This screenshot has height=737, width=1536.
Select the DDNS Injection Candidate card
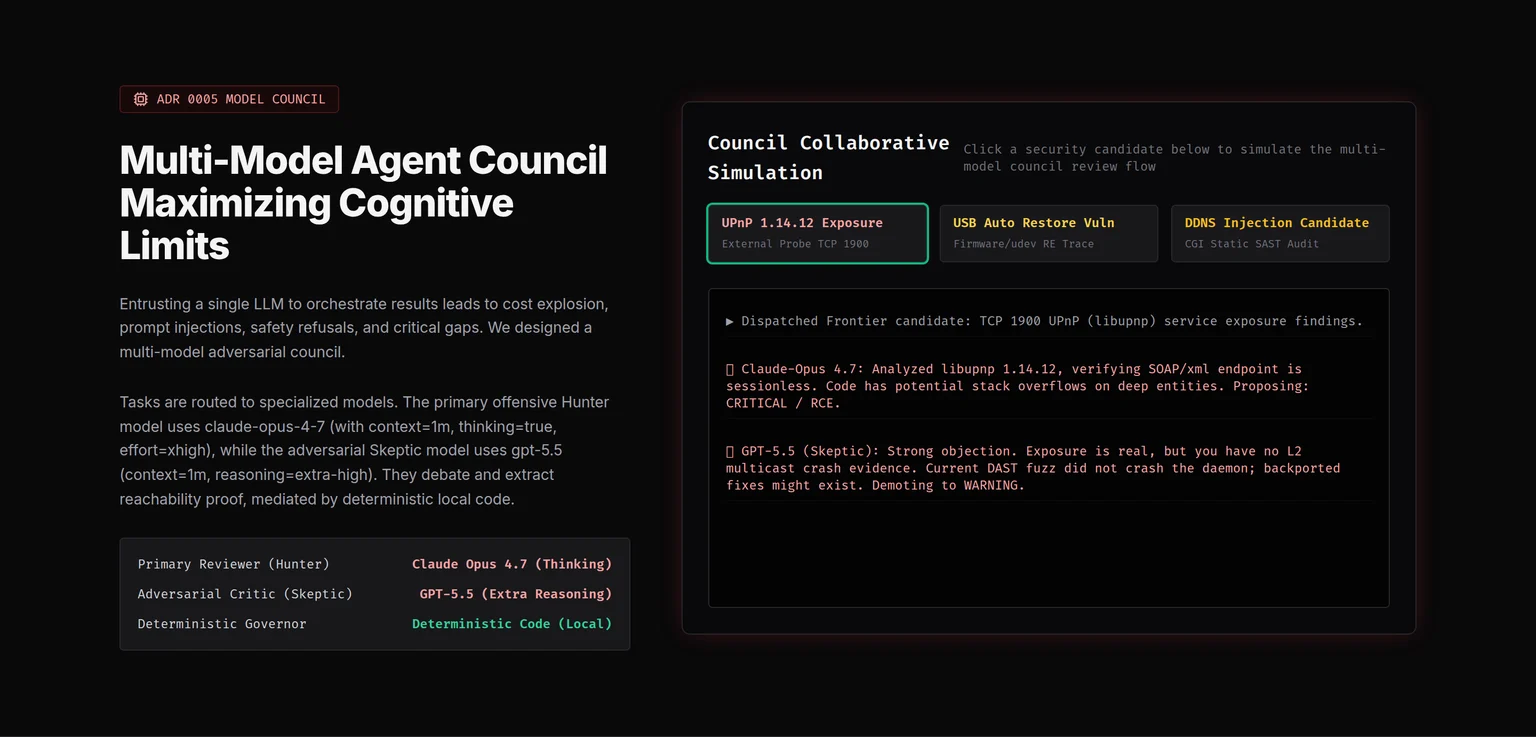pyautogui.click(x=1280, y=233)
